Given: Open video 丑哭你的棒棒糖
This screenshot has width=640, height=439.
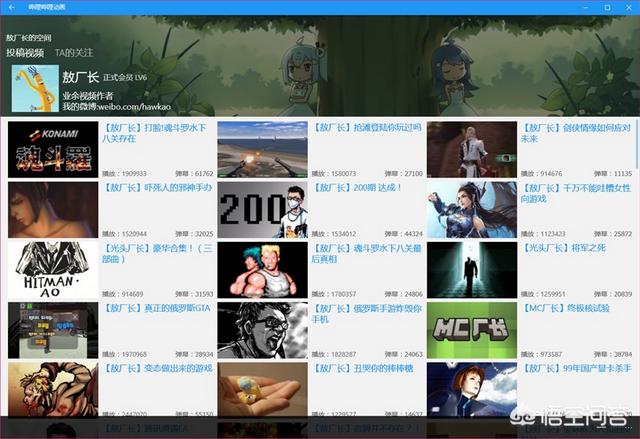Looking at the screenshot, I should (x=362, y=368).
